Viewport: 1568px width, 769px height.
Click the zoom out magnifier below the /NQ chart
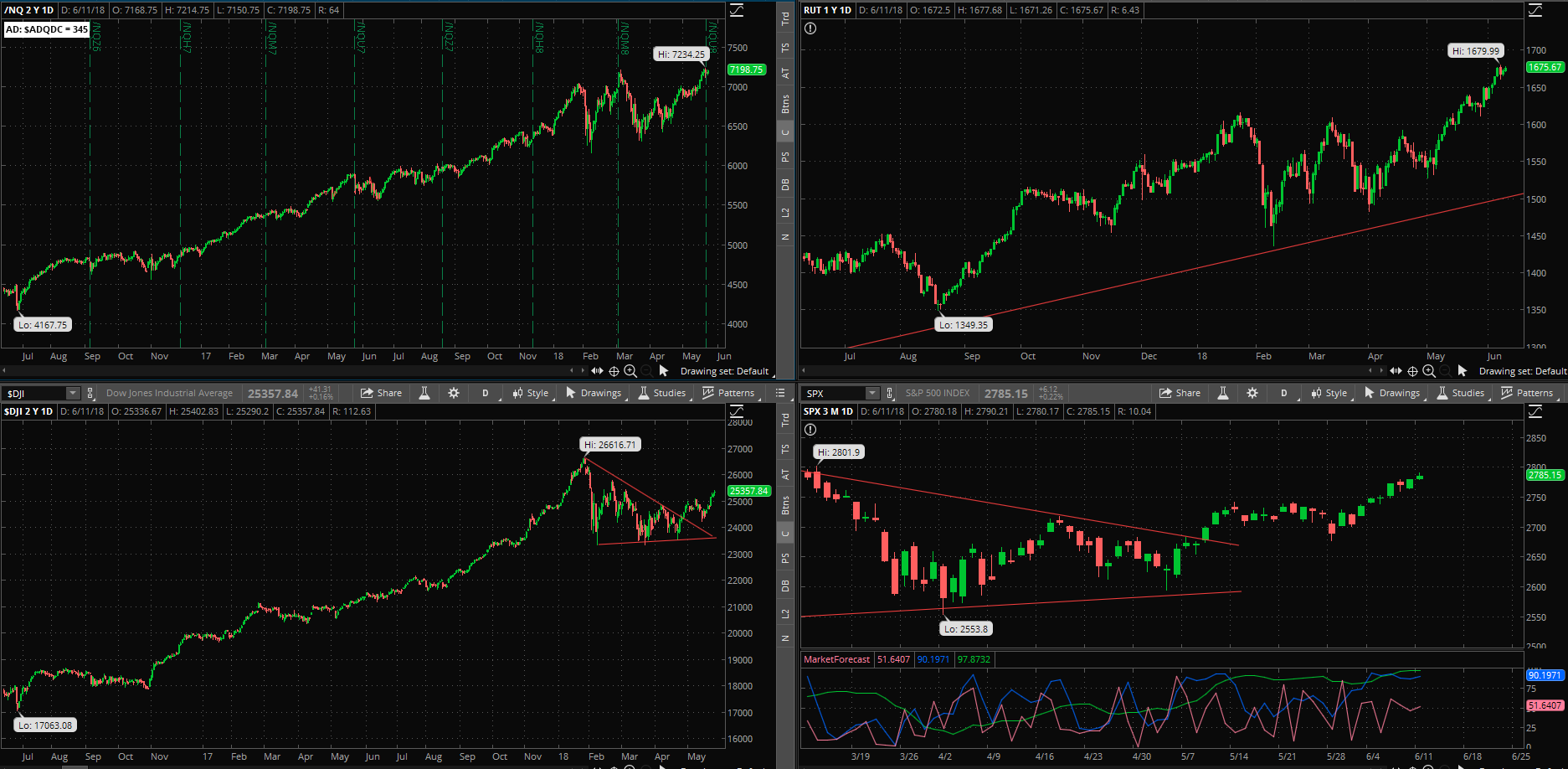click(647, 371)
